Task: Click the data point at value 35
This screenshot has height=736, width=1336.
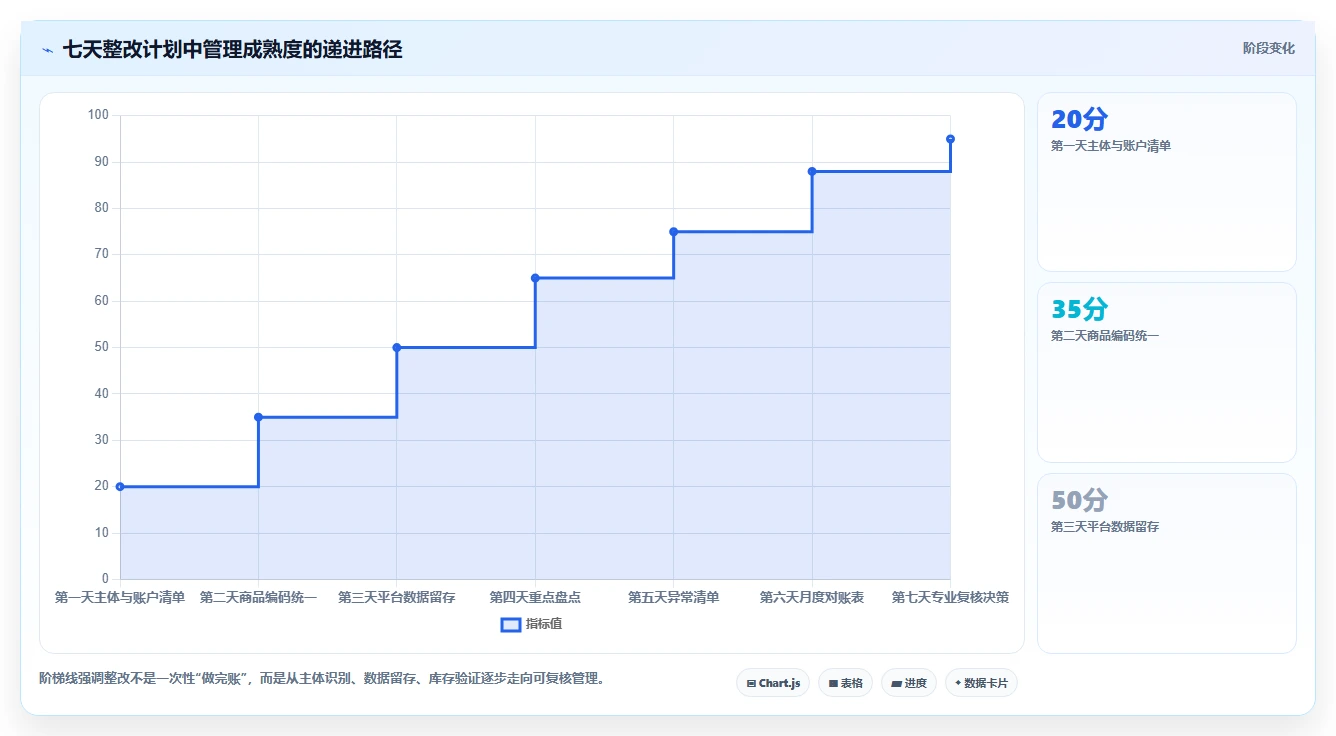Action: (258, 417)
